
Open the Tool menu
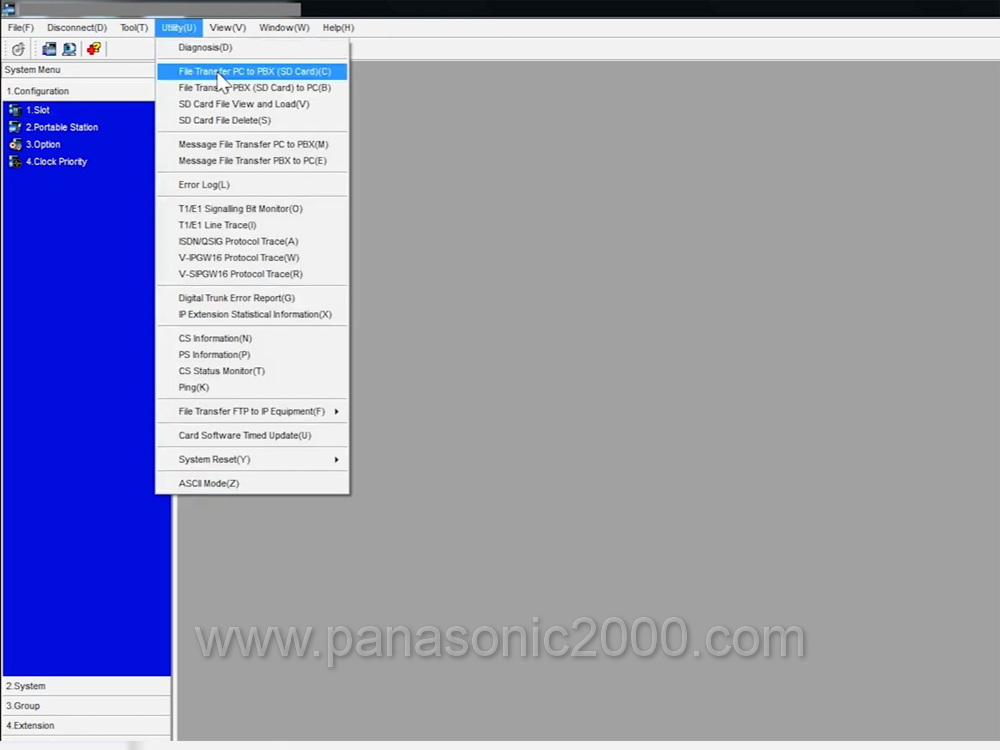pyautogui.click(x=134, y=28)
